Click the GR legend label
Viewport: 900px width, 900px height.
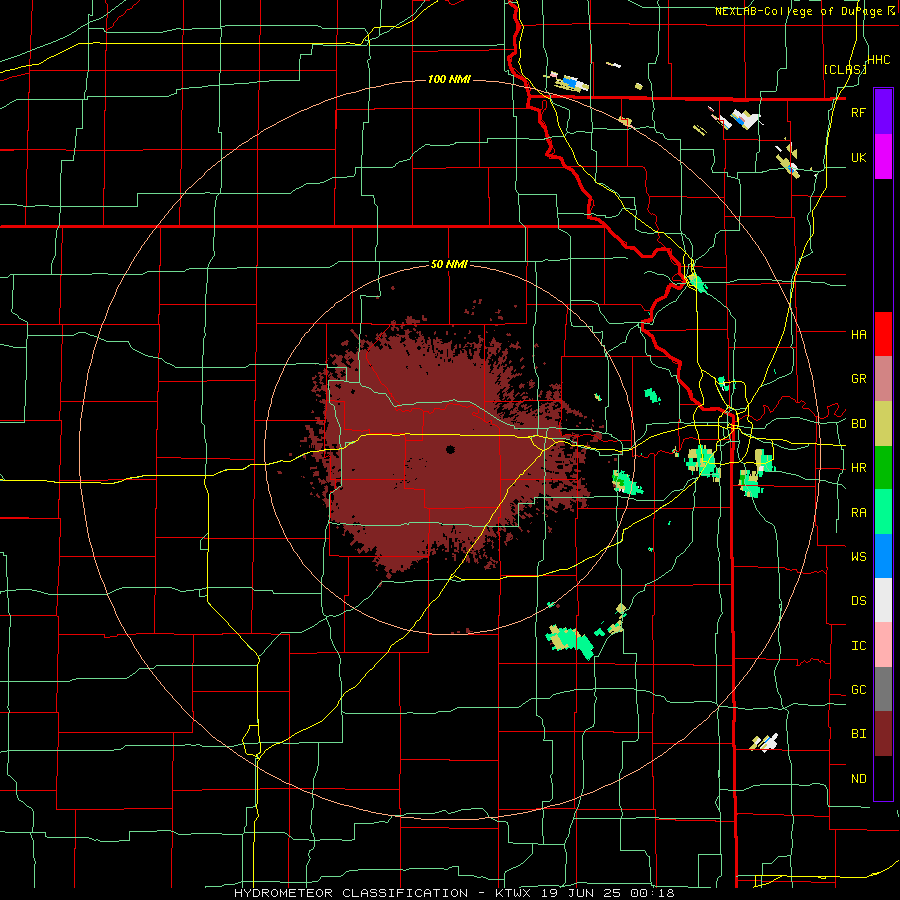(858, 379)
